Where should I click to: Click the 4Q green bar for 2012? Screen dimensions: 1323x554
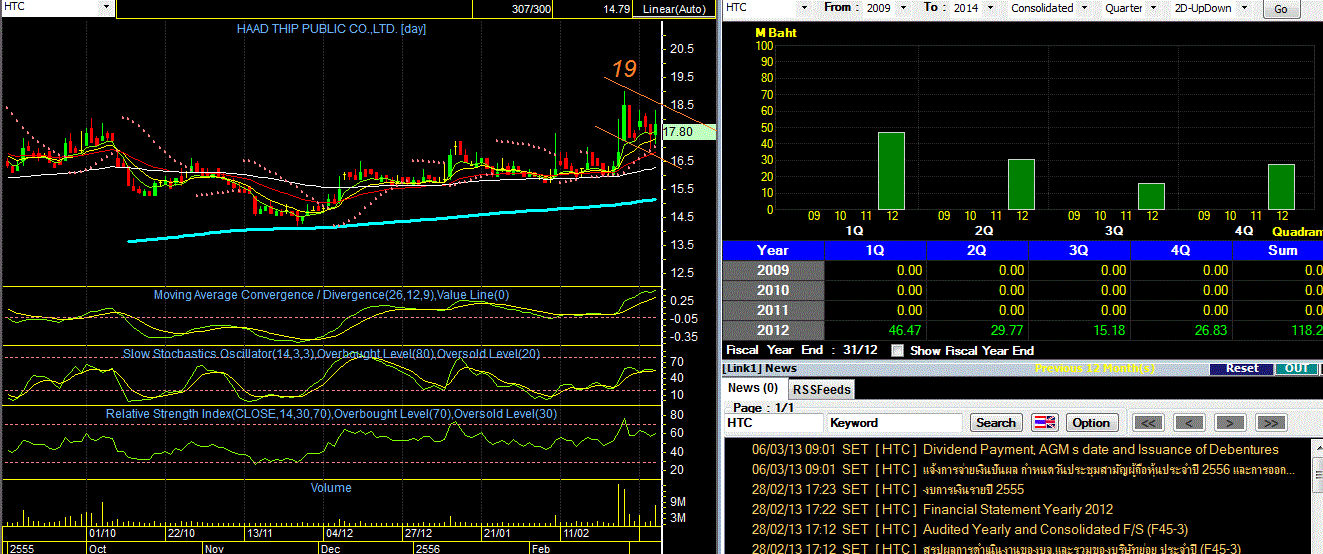(1281, 187)
